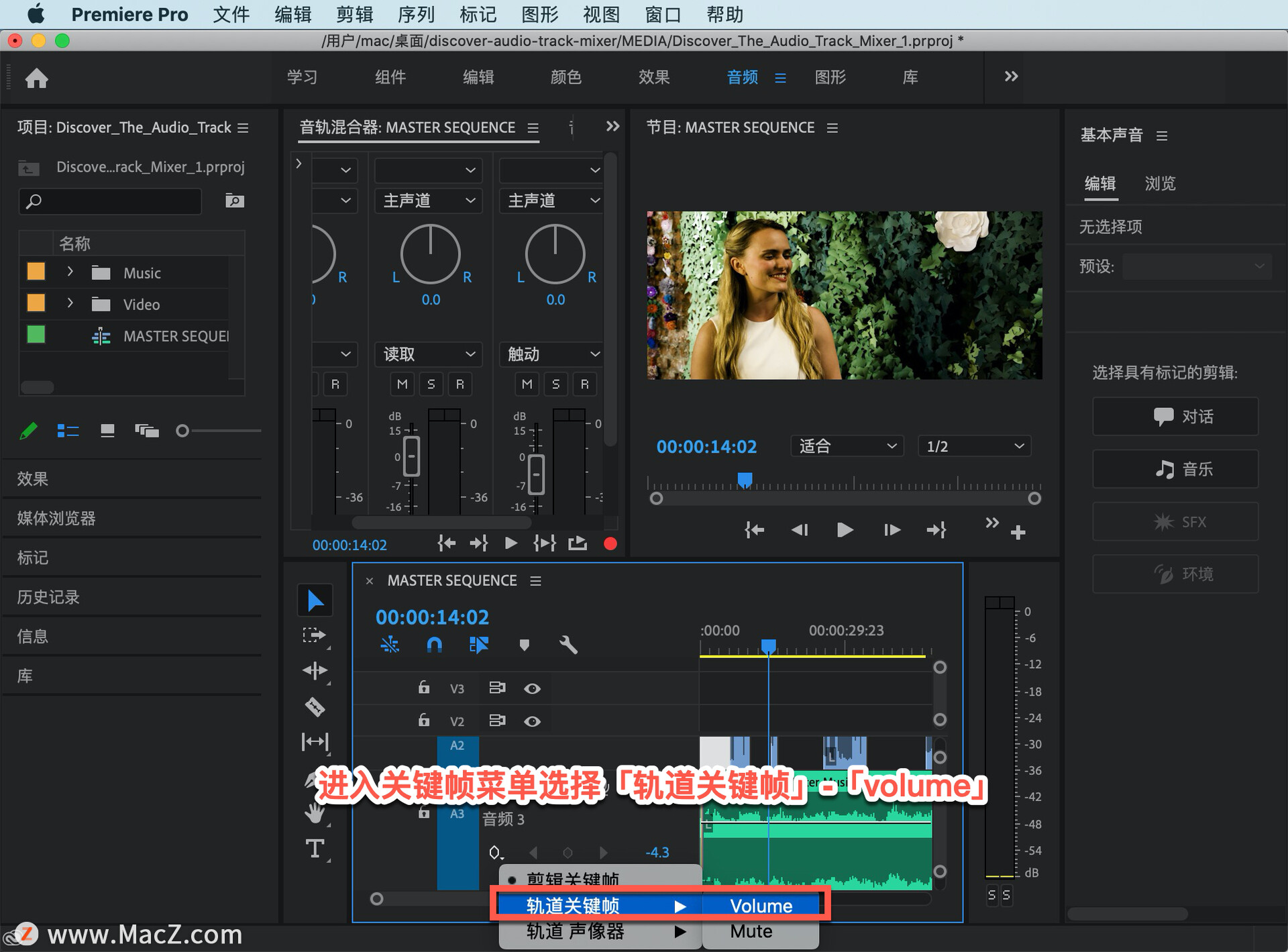Screen dimensions: 1288x952
Task: Select the Type tool
Action: [x=315, y=849]
